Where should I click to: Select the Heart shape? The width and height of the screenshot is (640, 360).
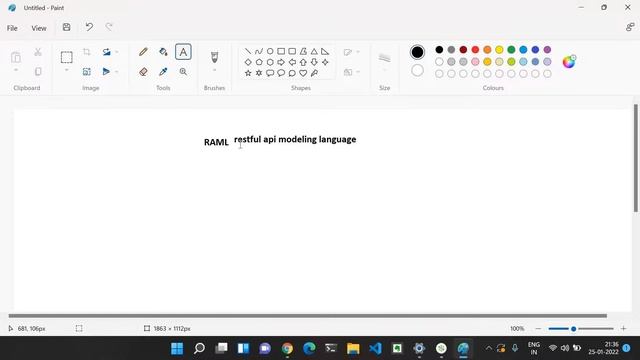[303, 73]
